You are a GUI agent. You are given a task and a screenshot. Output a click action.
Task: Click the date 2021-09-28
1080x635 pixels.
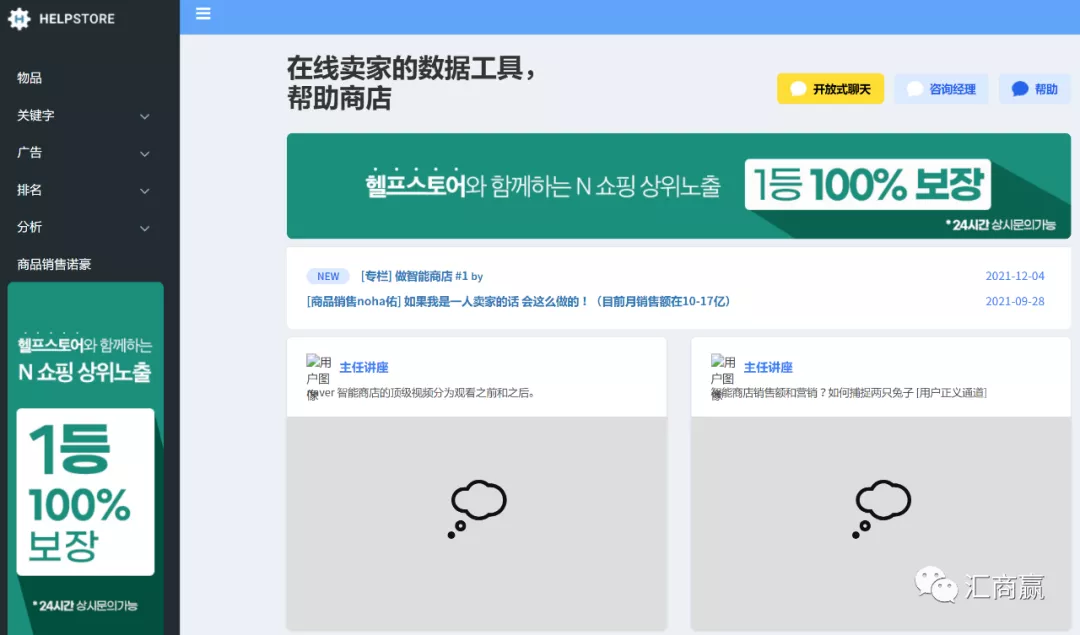(1015, 301)
